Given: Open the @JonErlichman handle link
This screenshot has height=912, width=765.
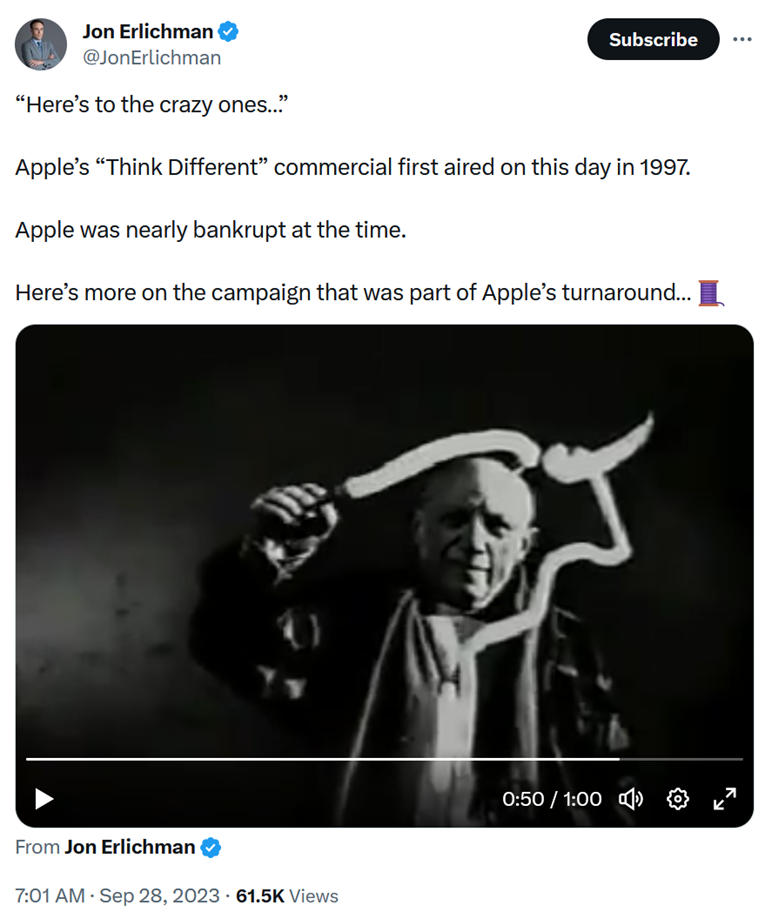Looking at the screenshot, I should tap(152, 58).
